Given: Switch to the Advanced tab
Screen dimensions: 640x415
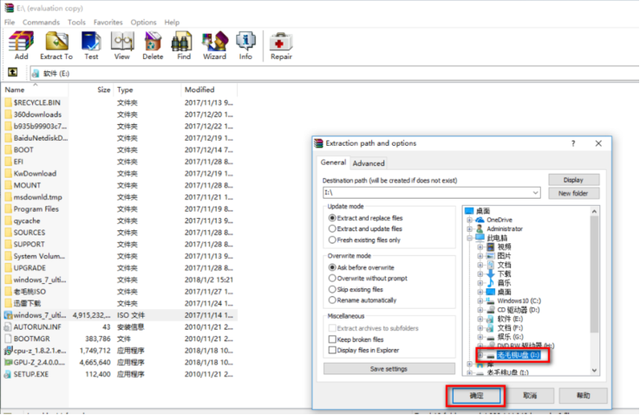Looking at the screenshot, I should point(369,163).
